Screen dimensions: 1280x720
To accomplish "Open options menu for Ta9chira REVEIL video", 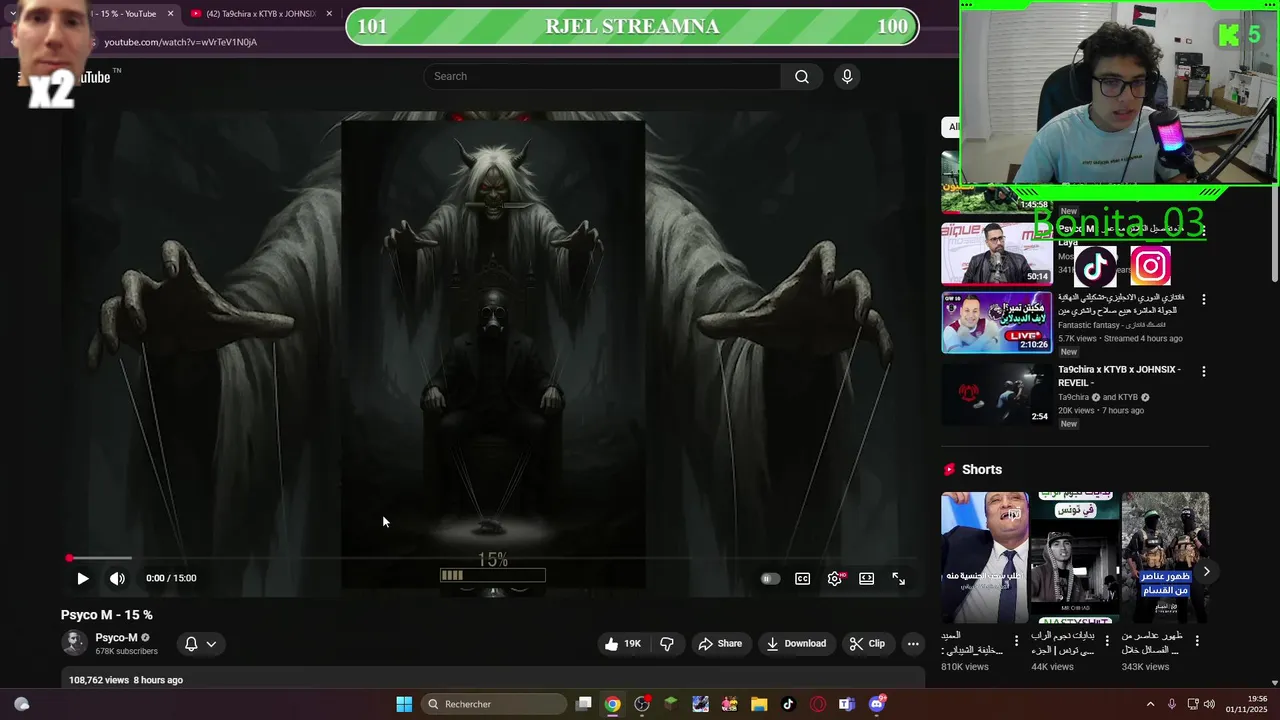I will pyautogui.click(x=1203, y=372).
